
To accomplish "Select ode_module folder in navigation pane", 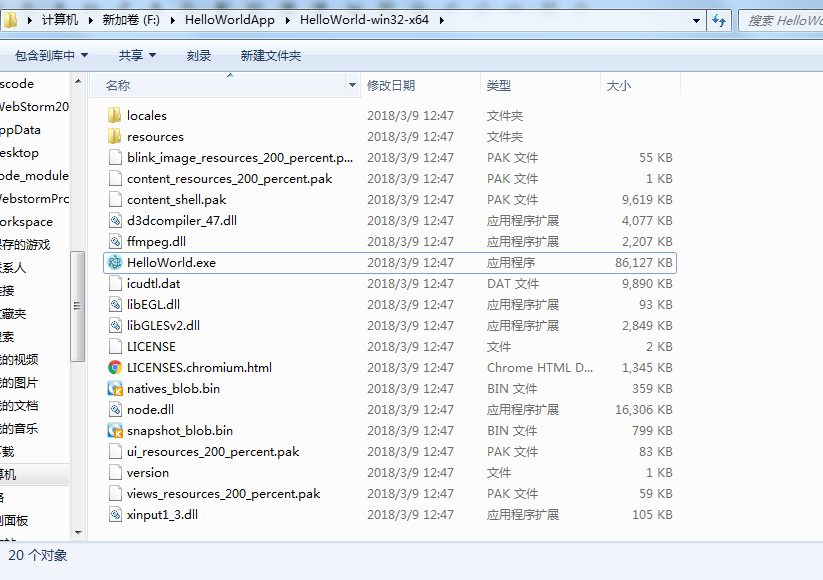I will pyautogui.click(x=34, y=175).
